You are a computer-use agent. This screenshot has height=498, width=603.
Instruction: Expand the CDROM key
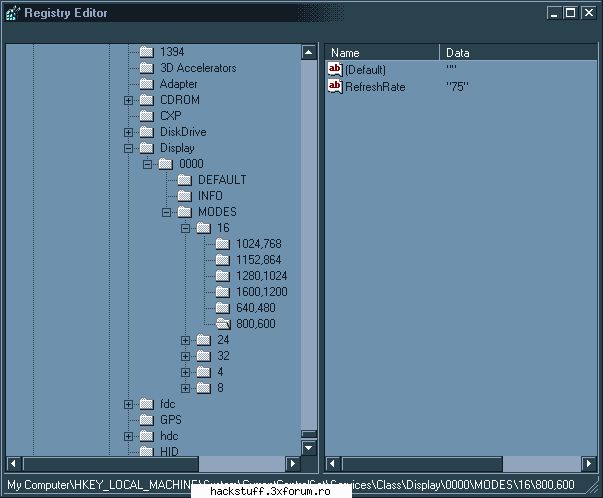pos(128,100)
